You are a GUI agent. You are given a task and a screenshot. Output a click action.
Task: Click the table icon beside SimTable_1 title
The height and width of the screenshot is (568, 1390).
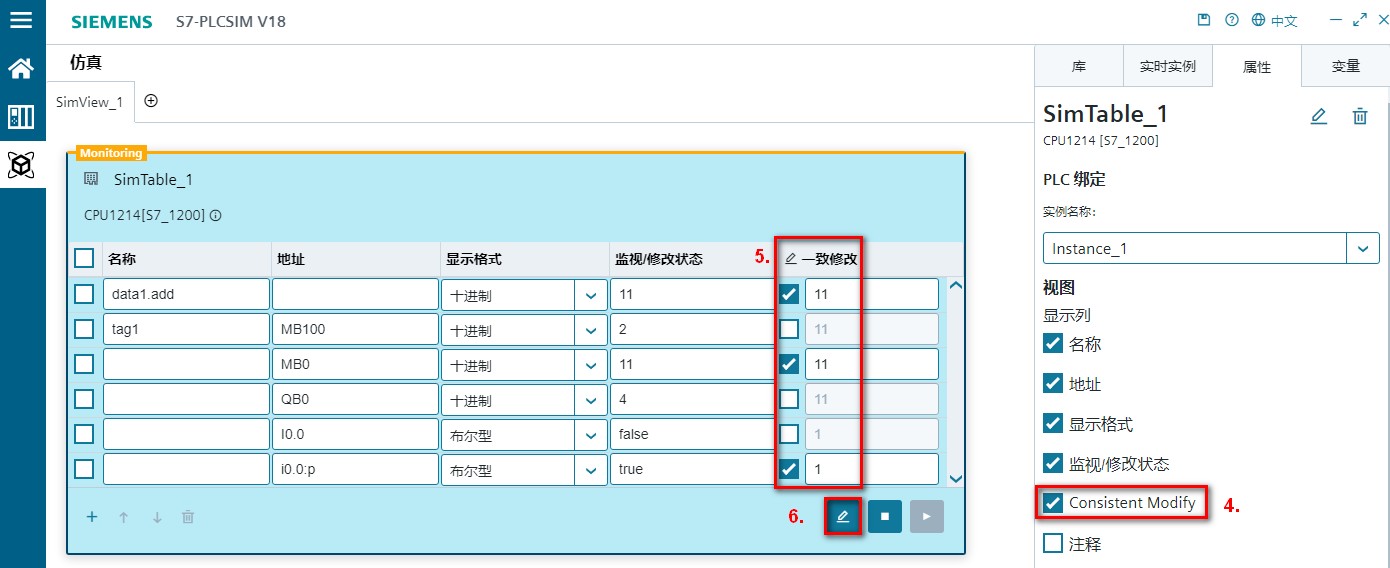[x=91, y=179]
